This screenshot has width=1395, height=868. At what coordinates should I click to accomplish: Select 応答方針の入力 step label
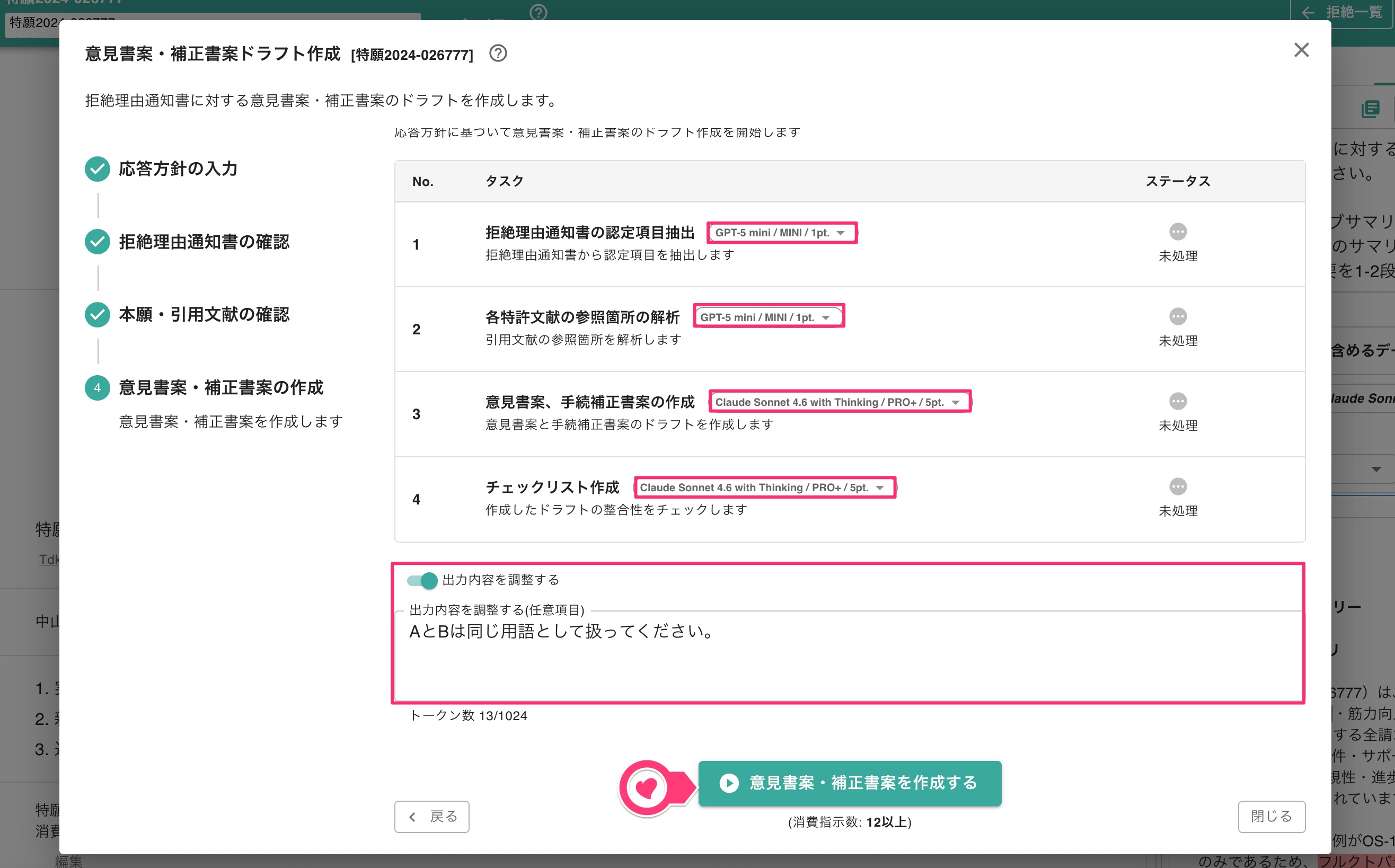178,169
